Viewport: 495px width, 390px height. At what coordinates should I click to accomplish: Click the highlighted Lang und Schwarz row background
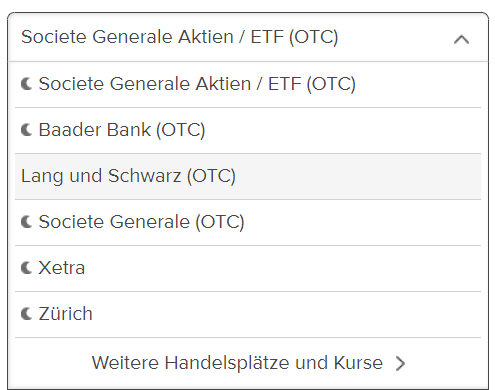pos(358,176)
